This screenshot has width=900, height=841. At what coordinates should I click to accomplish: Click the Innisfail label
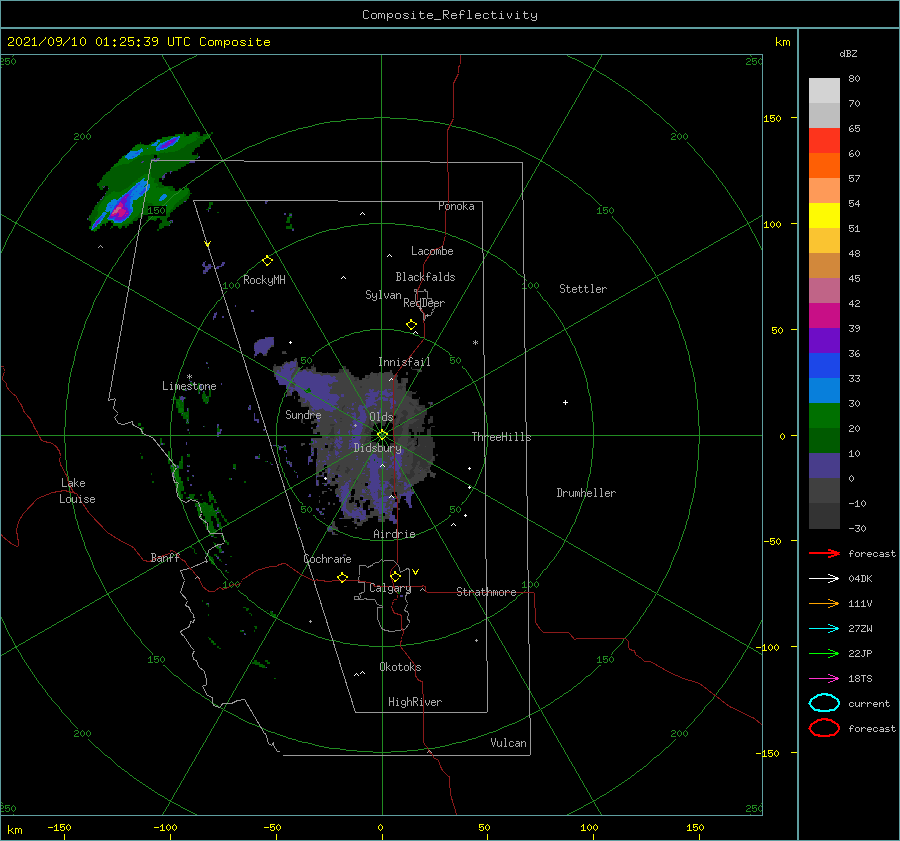pos(404,362)
